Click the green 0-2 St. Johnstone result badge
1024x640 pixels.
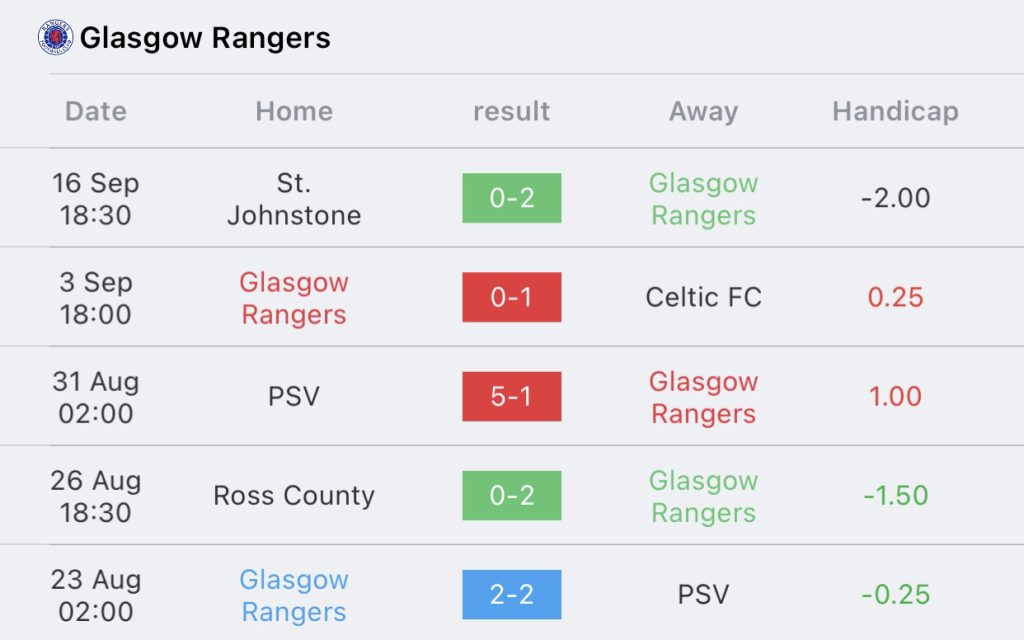click(511, 198)
